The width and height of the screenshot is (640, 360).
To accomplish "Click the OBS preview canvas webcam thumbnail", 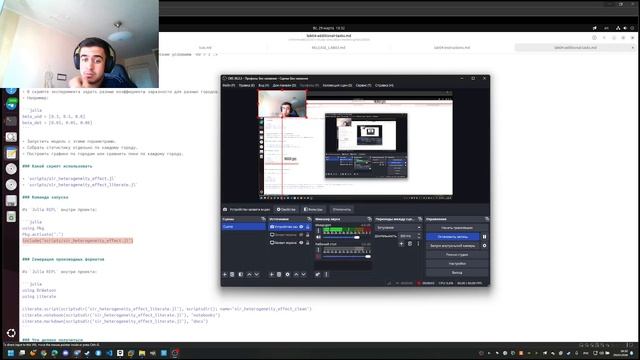I will [282, 104].
